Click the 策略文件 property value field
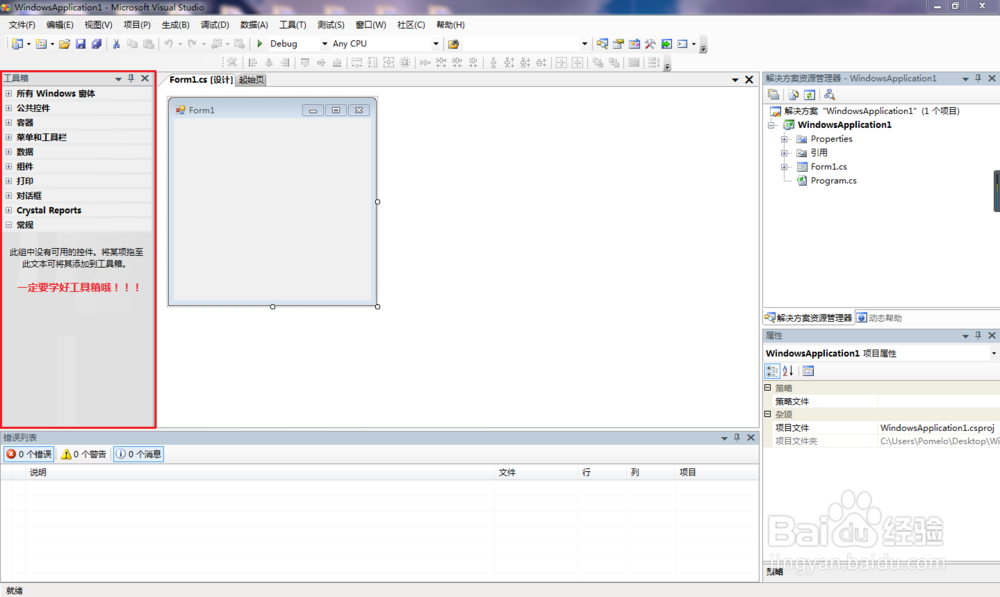1000x597 pixels. click(x=939, y=401)
